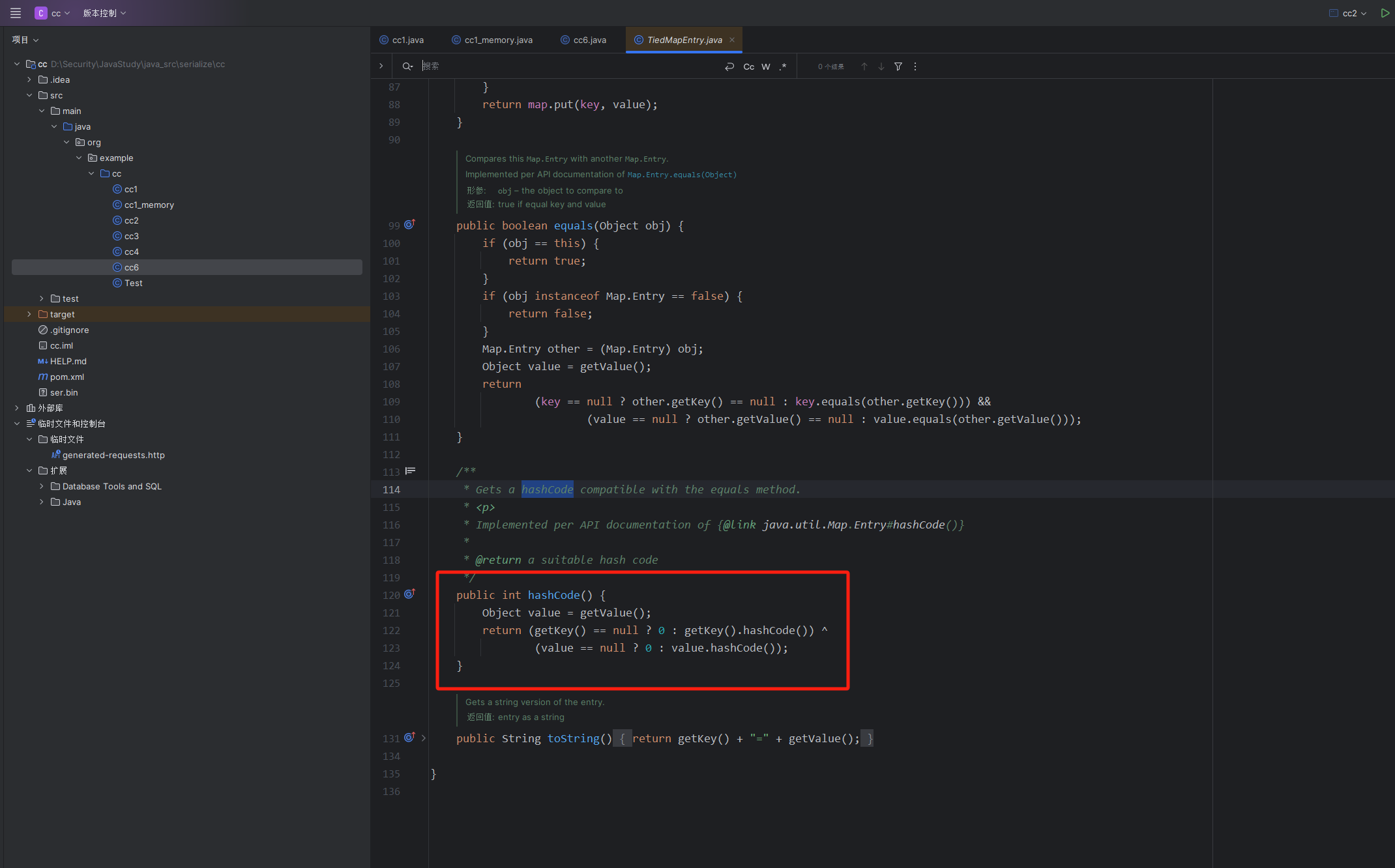Expand the target folder
This screenshot has height=868, width=1395.
coord(29,314)
